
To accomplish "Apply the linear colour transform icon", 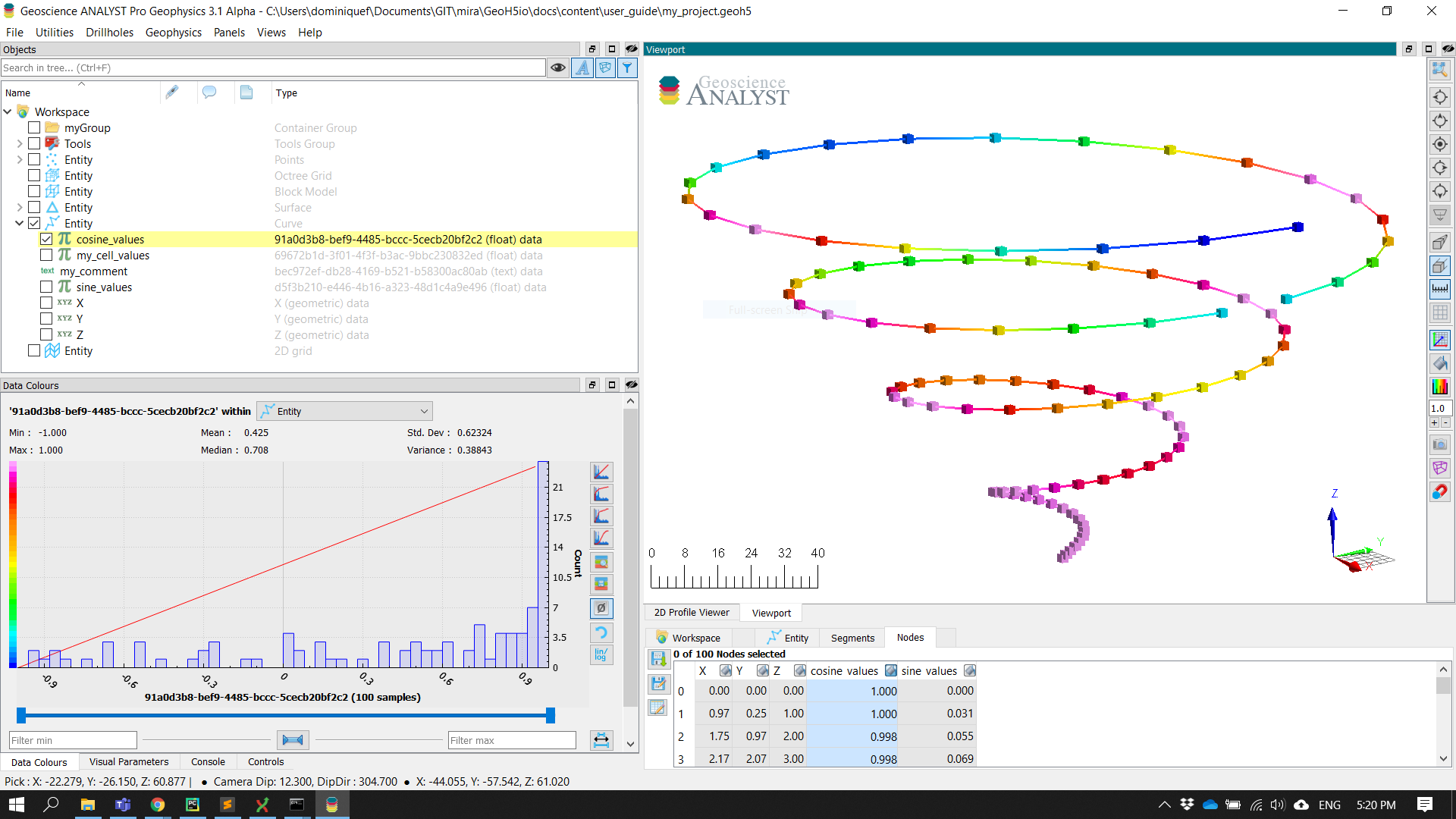I will pos(601,472).
